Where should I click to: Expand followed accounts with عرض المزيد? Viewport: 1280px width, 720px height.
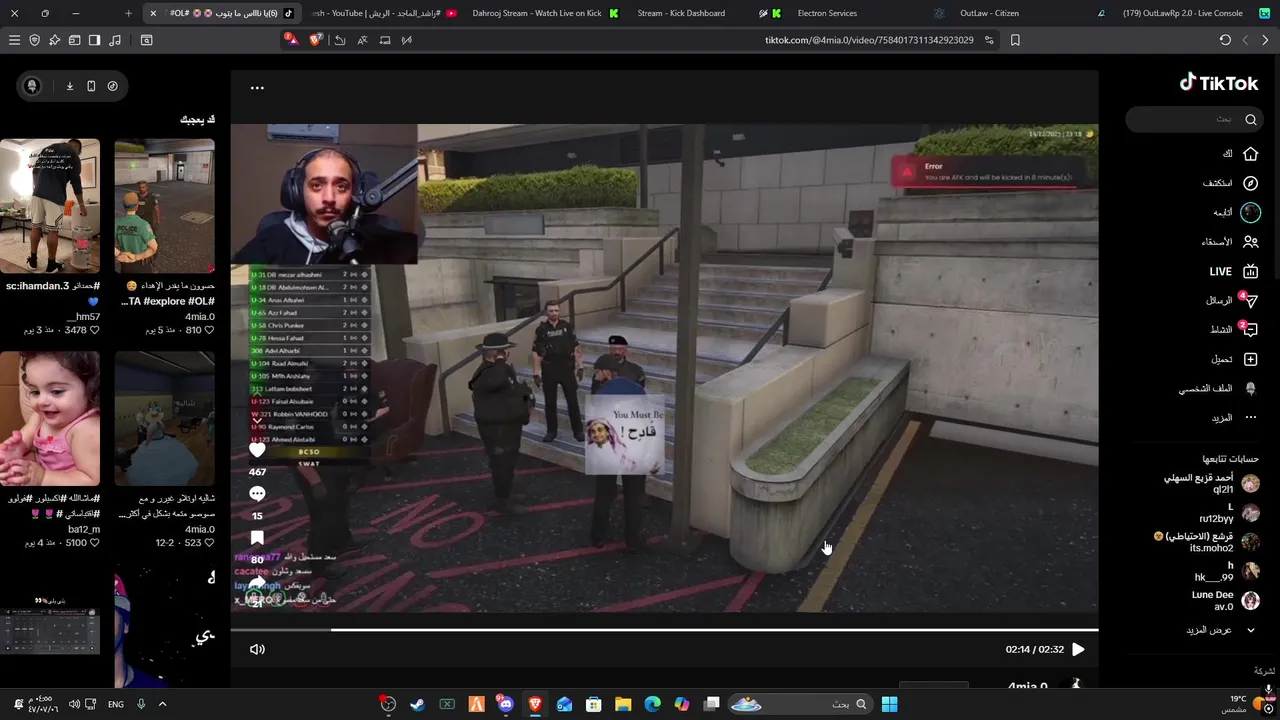tap(1222, 630)
